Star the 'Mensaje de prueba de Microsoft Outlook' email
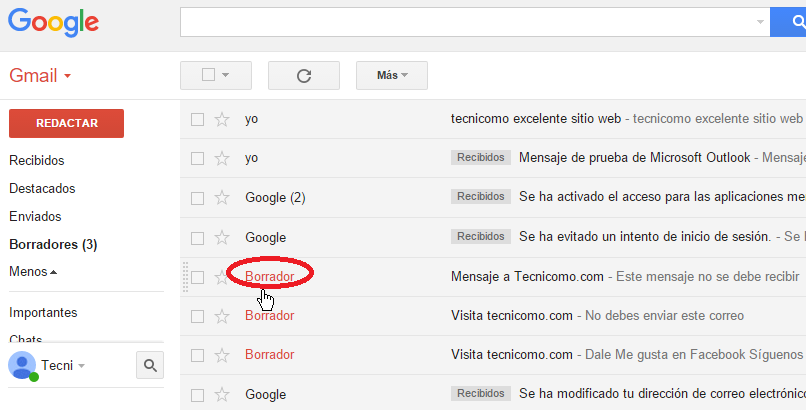 (222, 158)
